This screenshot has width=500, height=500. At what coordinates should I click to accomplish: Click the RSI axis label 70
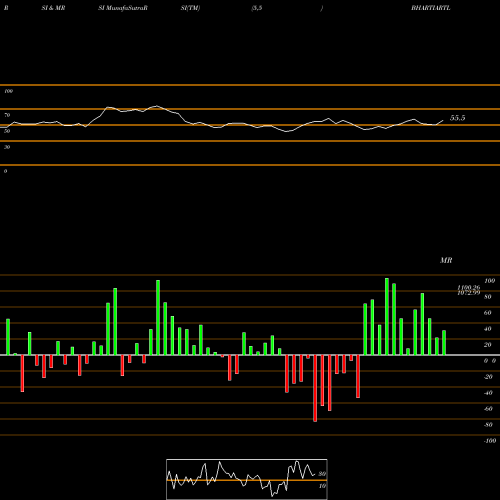7,115
